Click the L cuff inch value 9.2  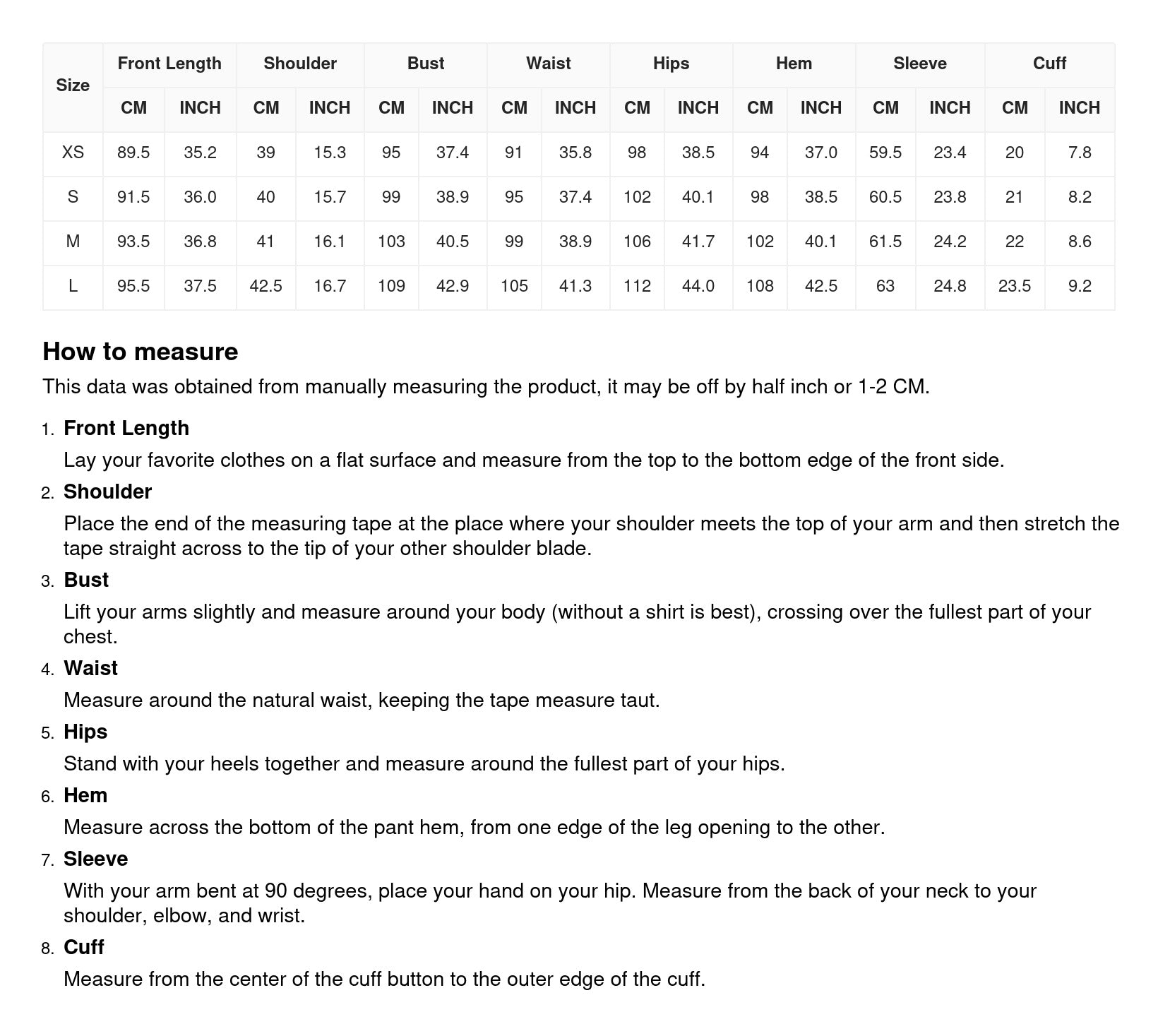click(x=1080, y=286)
